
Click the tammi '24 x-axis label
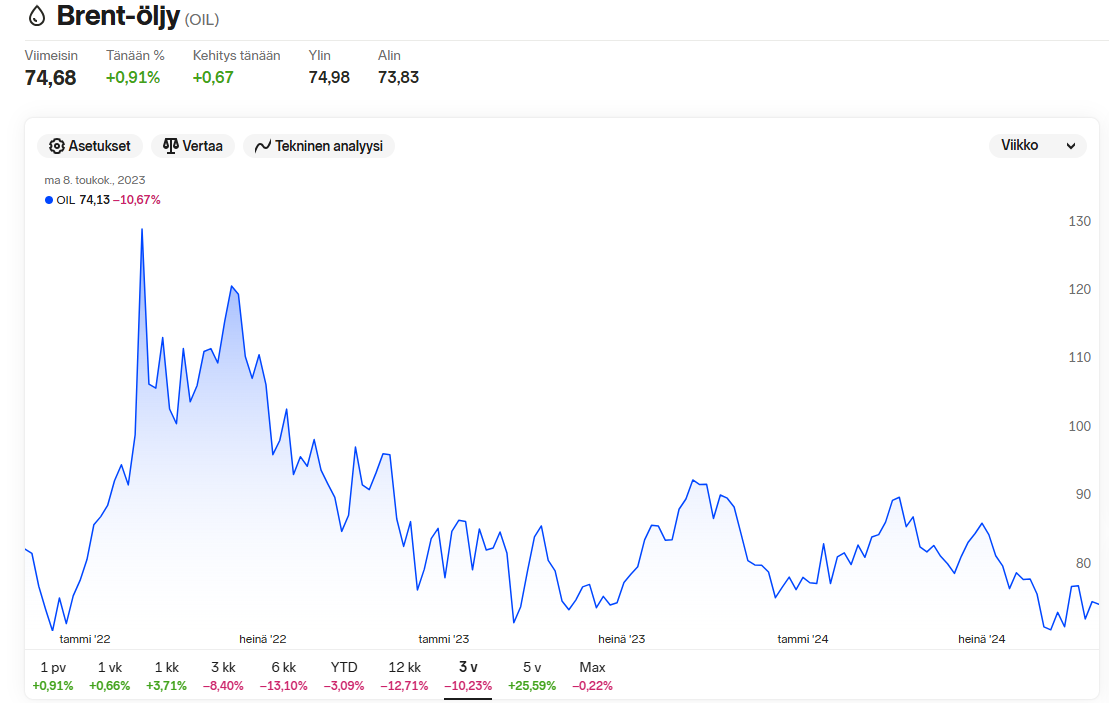803,639
